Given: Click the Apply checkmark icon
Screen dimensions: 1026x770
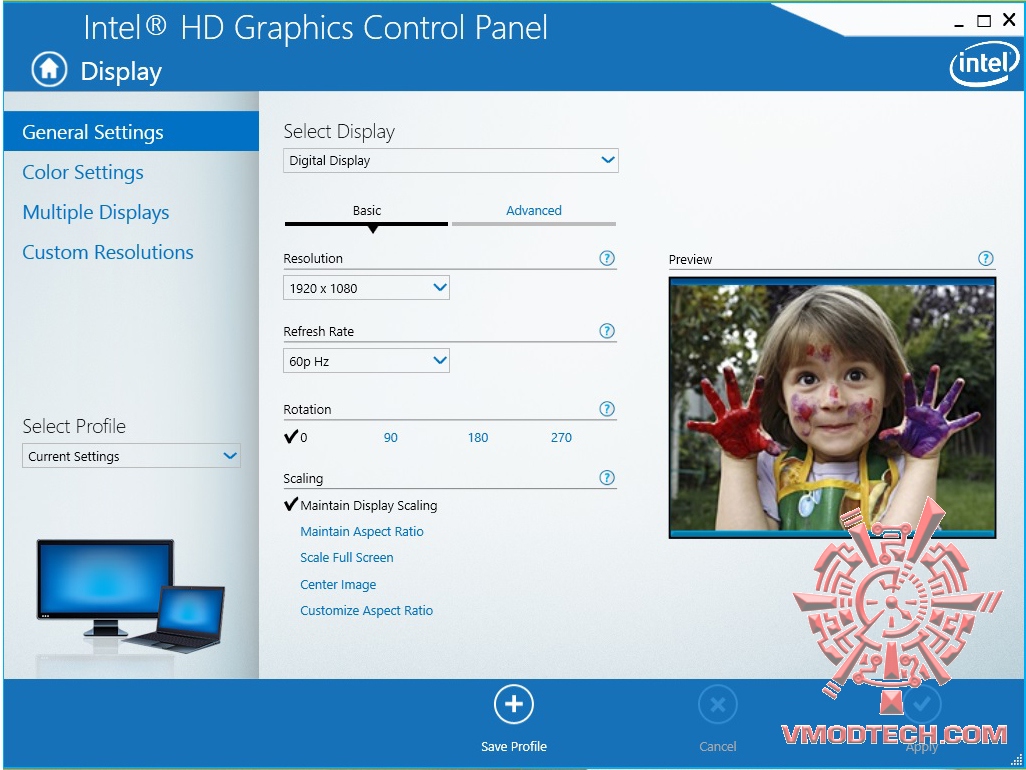Looking at the screenshot, I should [922, 705].
